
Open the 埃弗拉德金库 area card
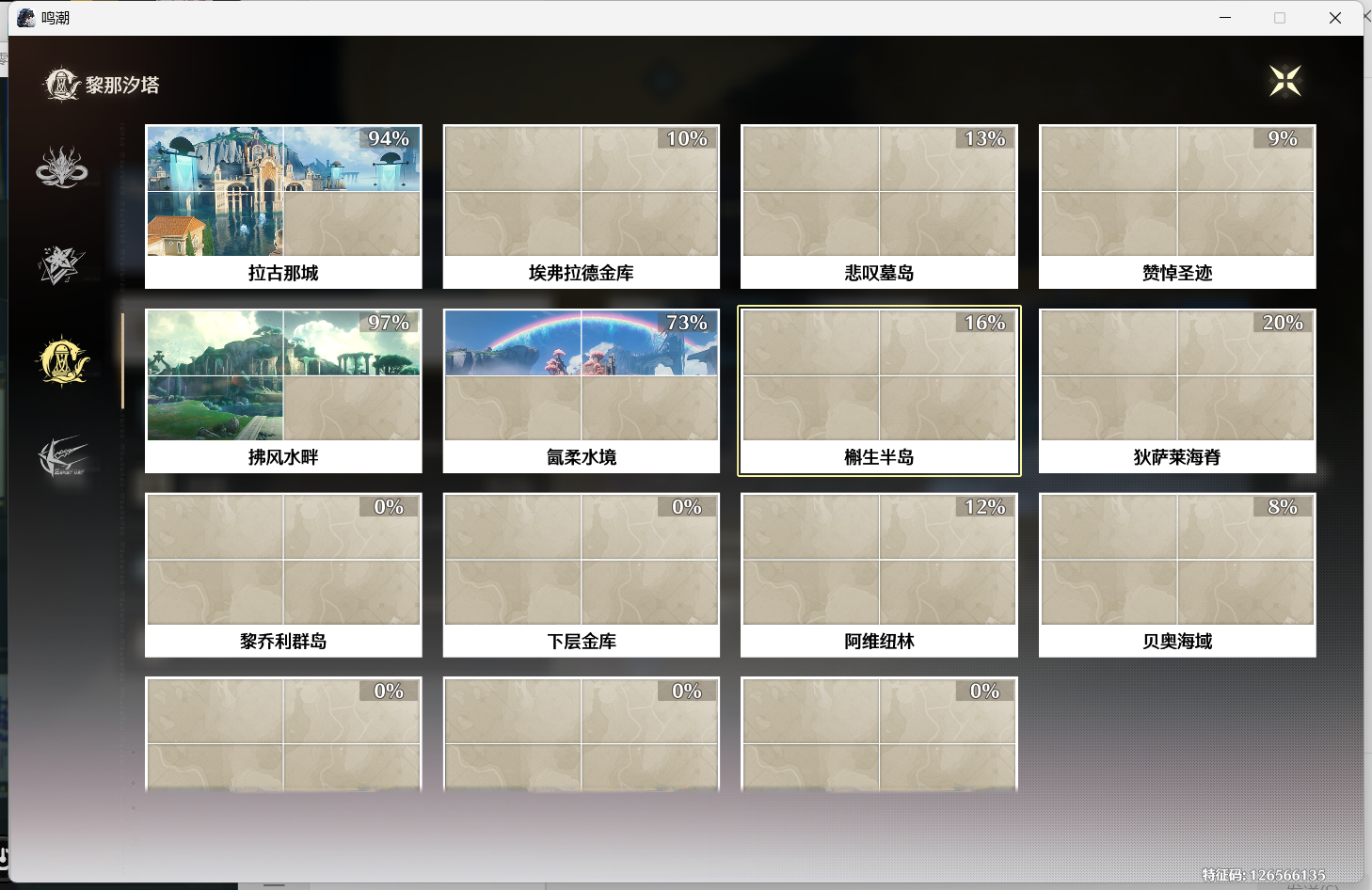click(x=581, y=206)
